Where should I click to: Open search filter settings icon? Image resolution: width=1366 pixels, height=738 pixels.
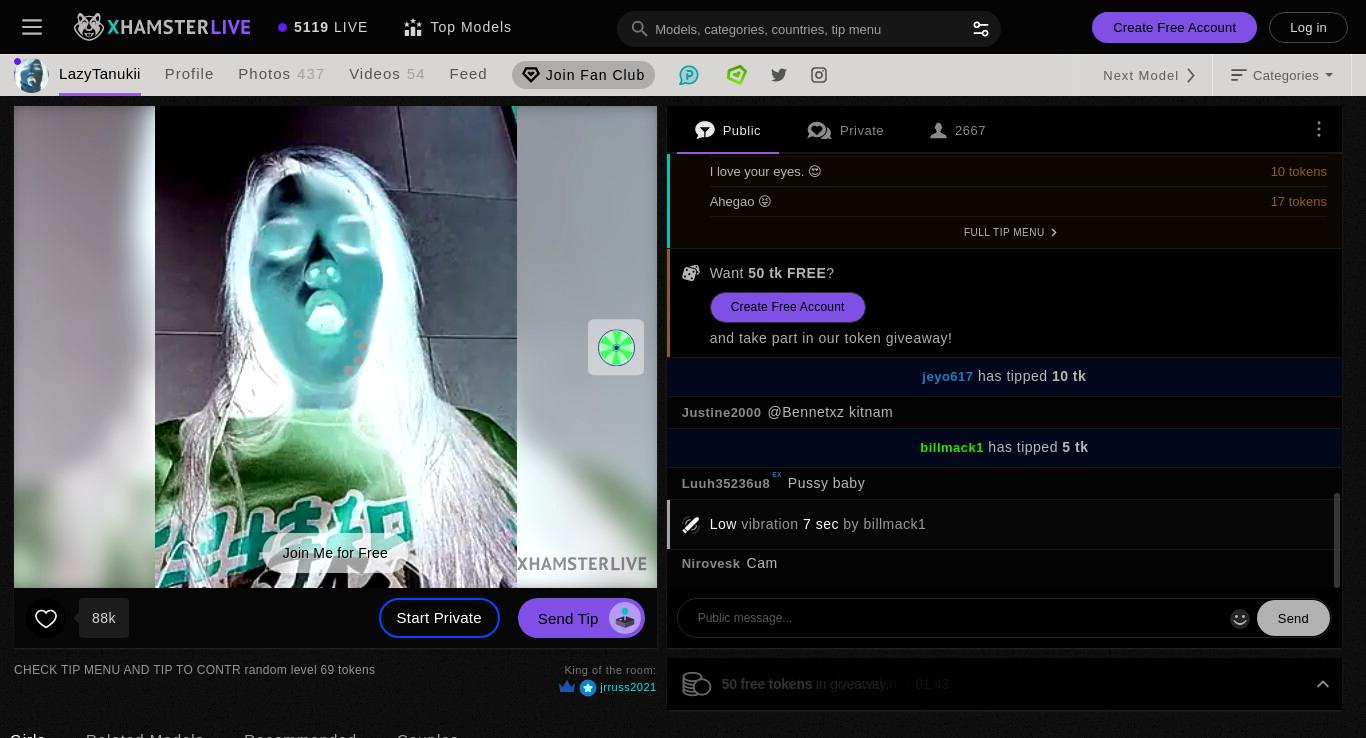981,29
